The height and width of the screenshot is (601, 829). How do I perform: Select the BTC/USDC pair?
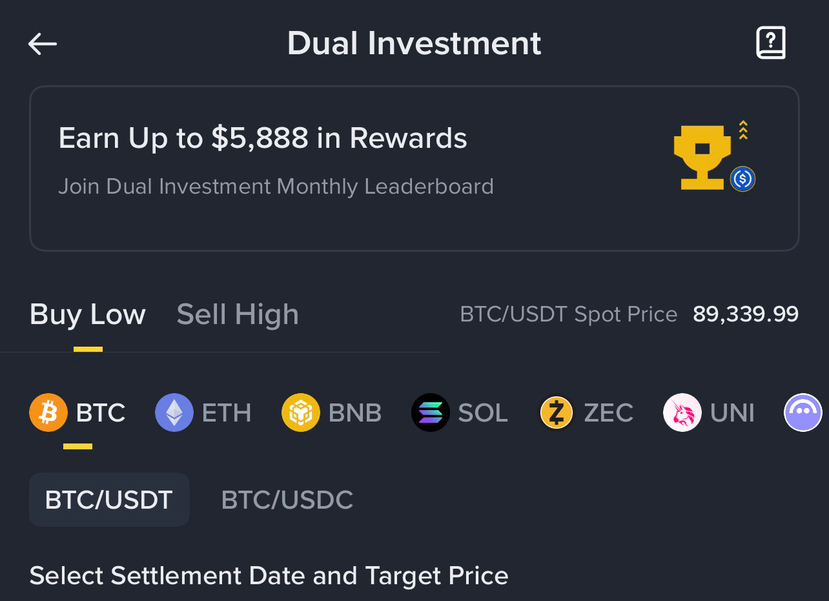tap(287, 499)
